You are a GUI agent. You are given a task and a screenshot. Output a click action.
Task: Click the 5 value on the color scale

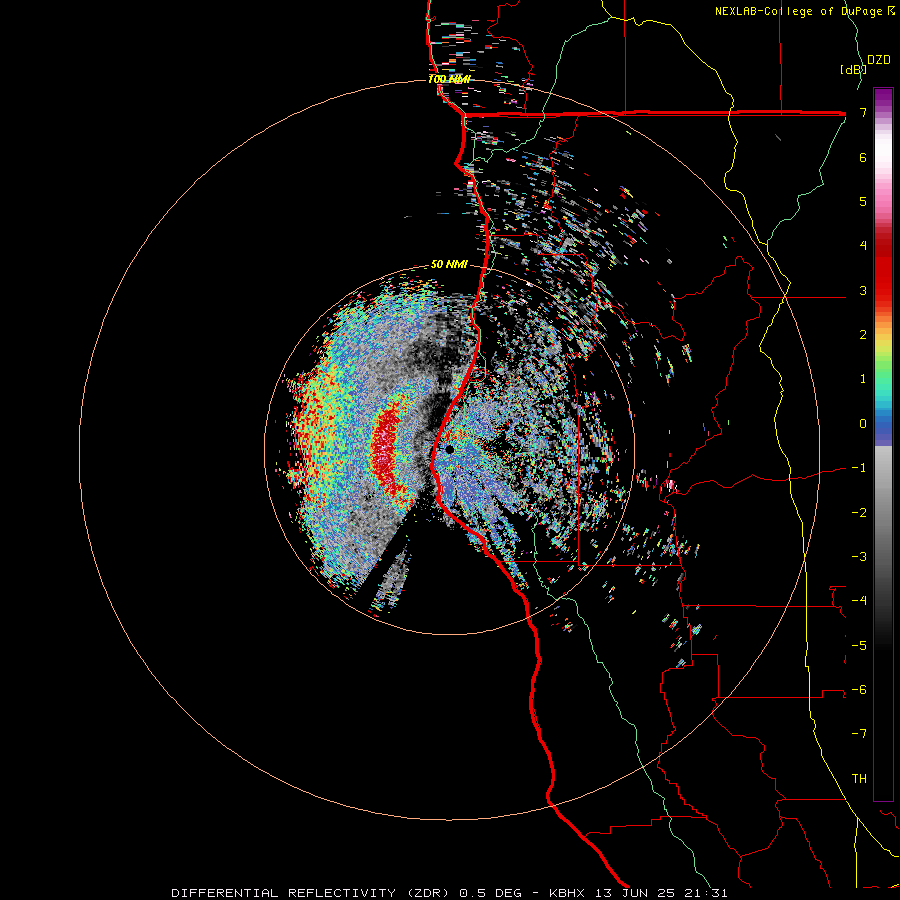pyautogui.click(x=863, y=201)
